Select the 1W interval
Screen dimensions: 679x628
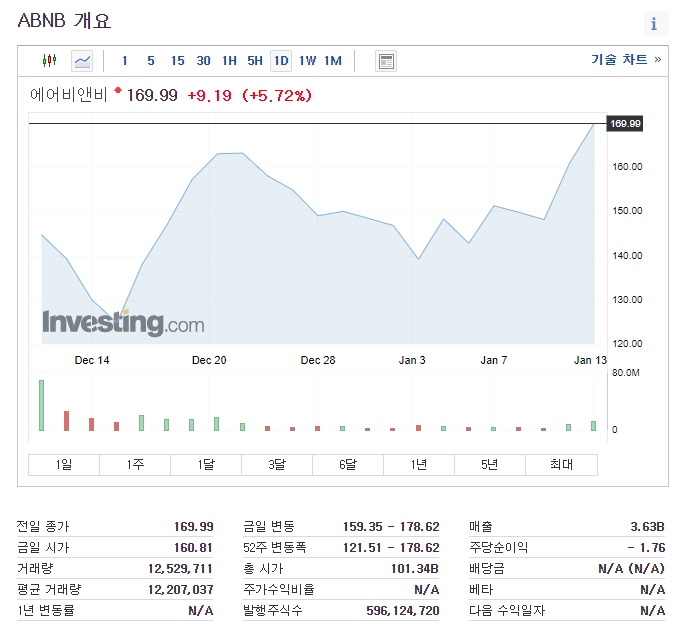click(x=307, y=61)
